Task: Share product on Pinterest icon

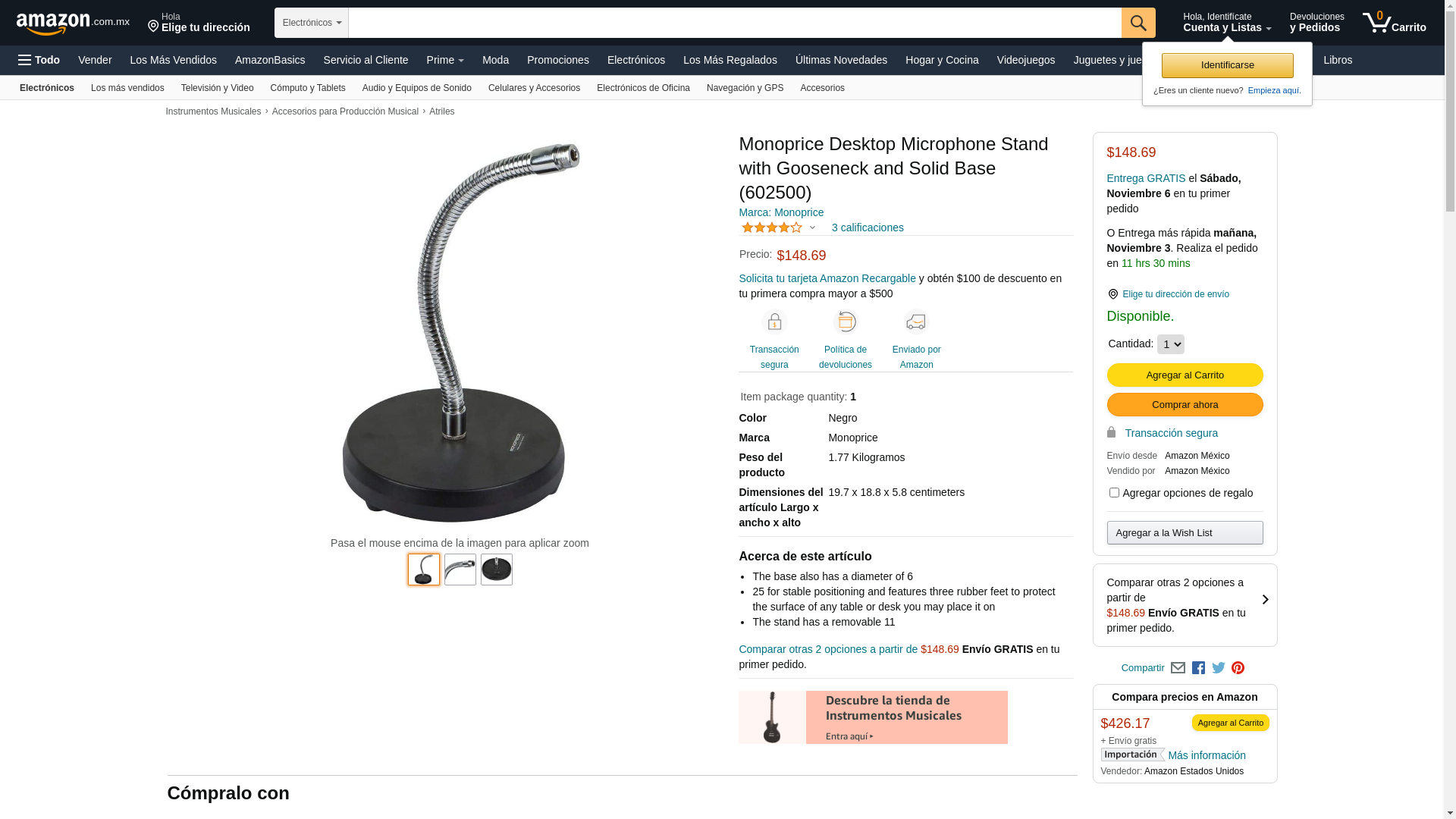Action: [x=1238, y=668]
